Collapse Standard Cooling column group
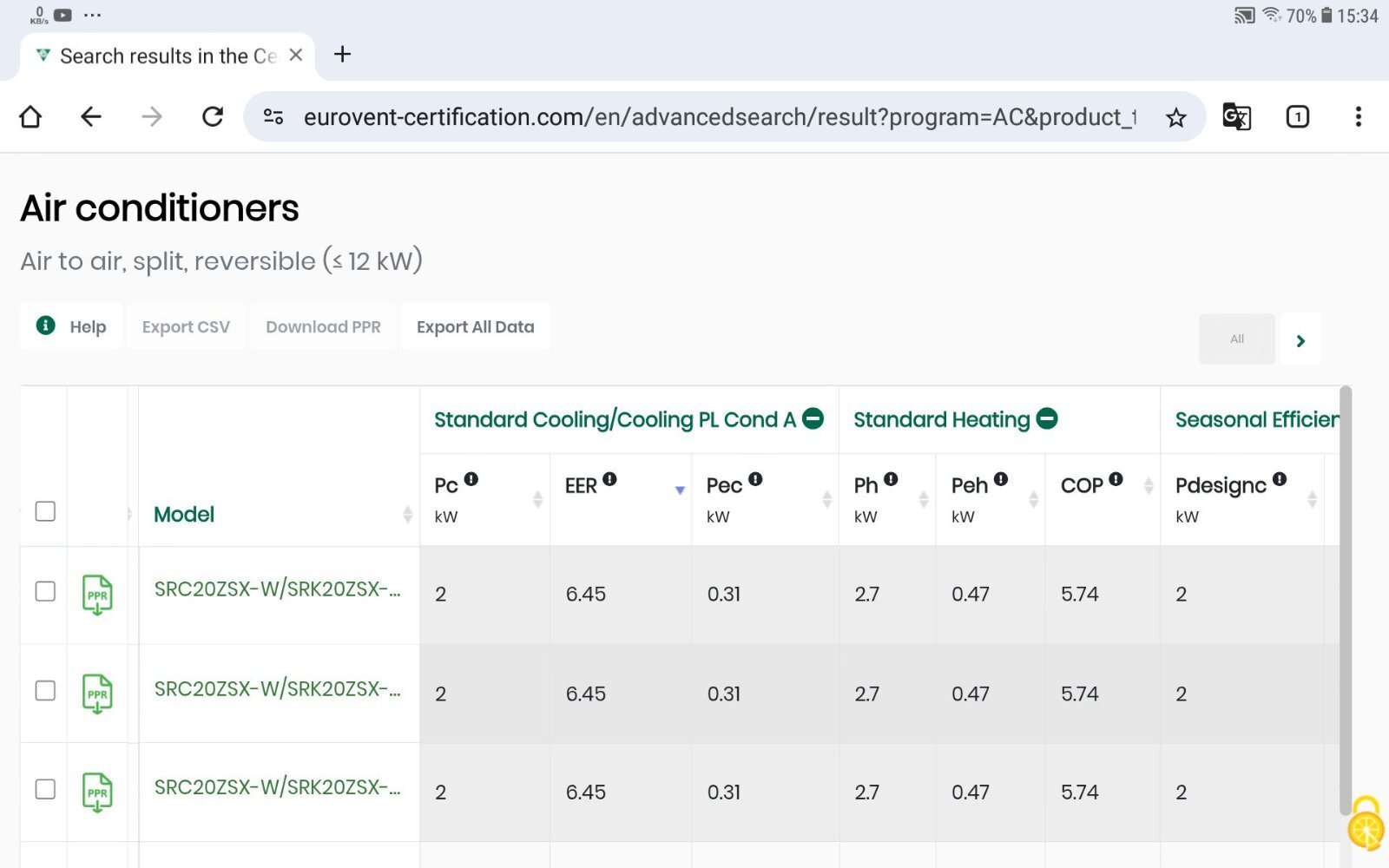 813,418
